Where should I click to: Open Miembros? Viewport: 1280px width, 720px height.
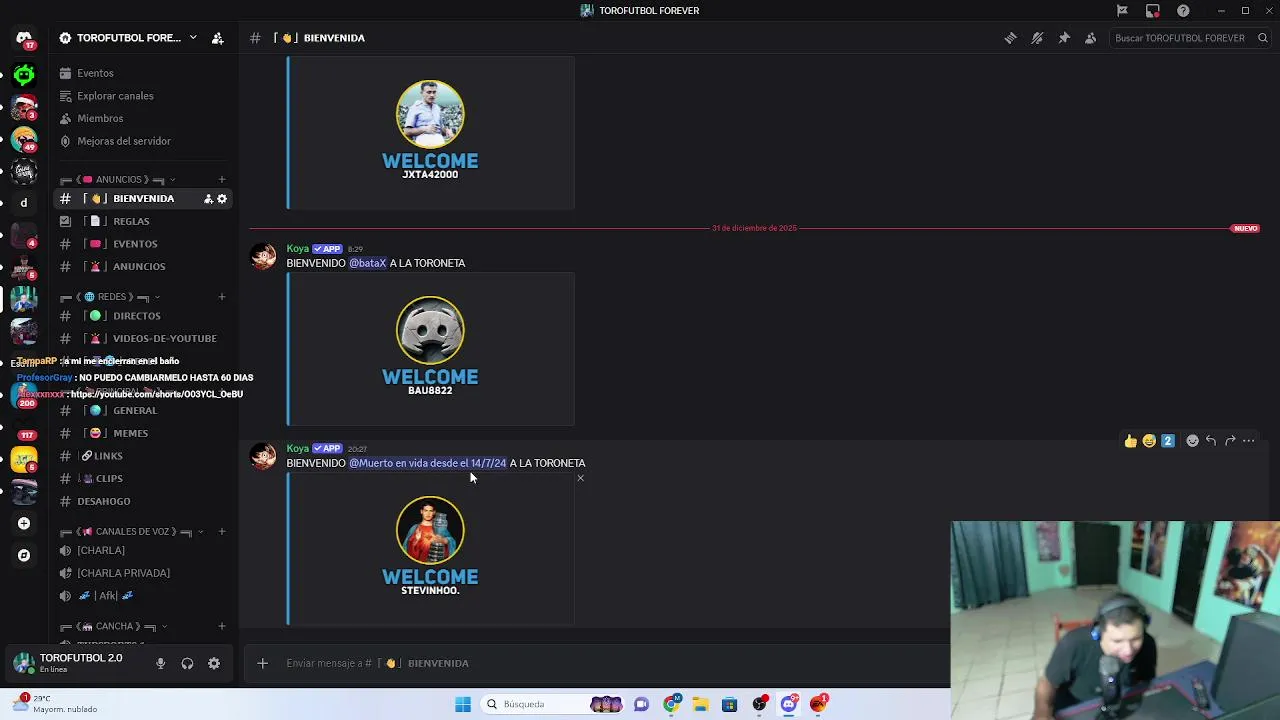tap(144, 119)
